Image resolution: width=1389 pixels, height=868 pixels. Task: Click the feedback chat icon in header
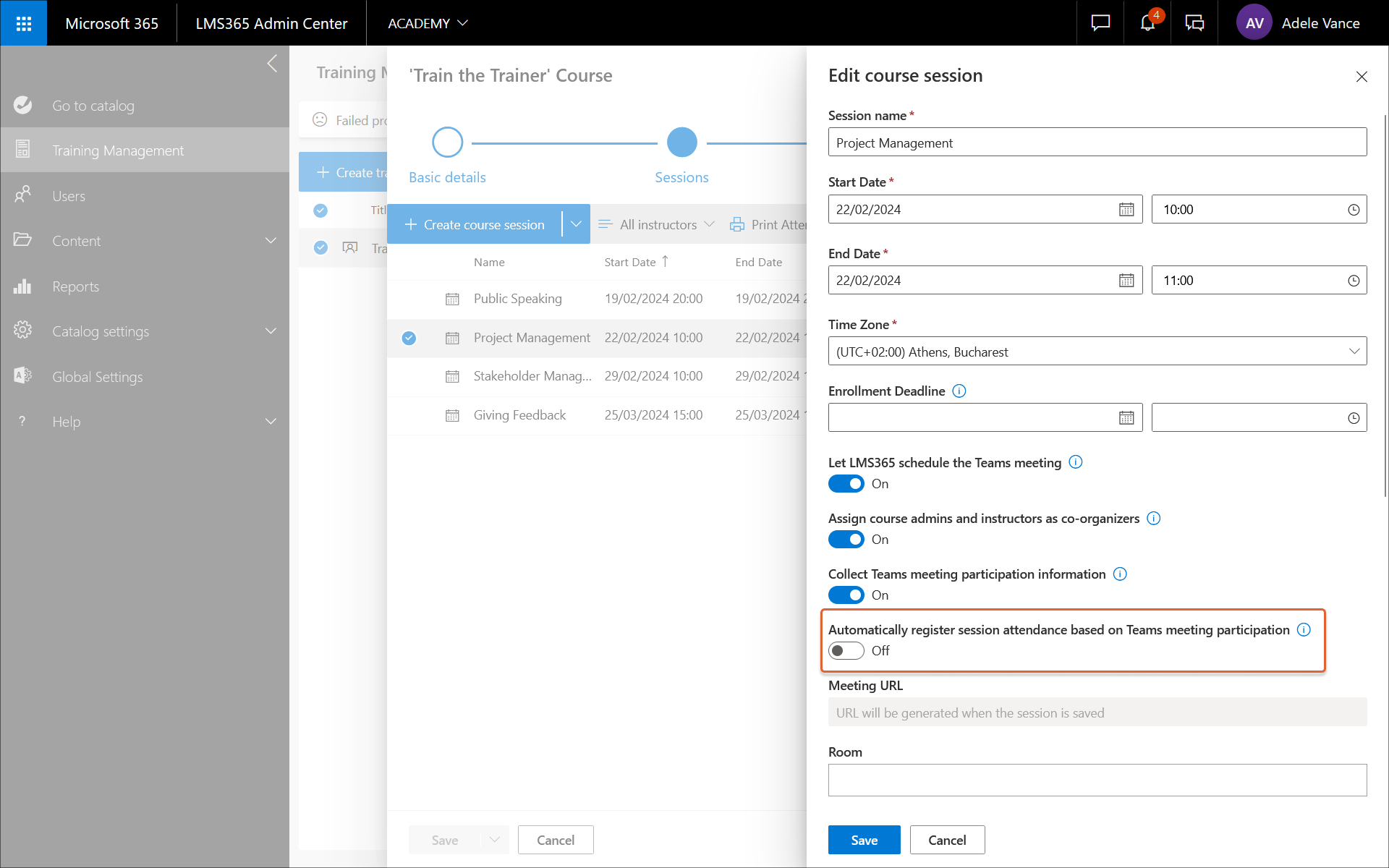coord(1100,23)
